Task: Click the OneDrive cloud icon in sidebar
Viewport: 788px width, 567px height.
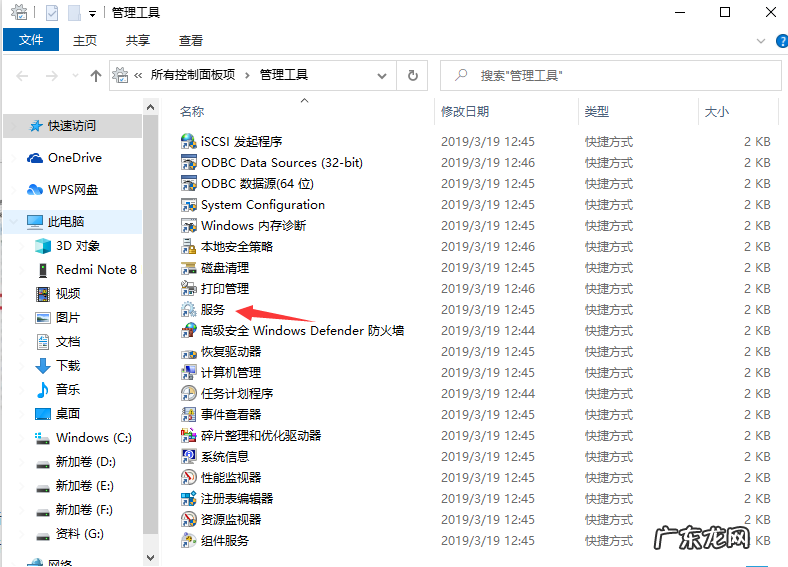Action: [35, 158]
